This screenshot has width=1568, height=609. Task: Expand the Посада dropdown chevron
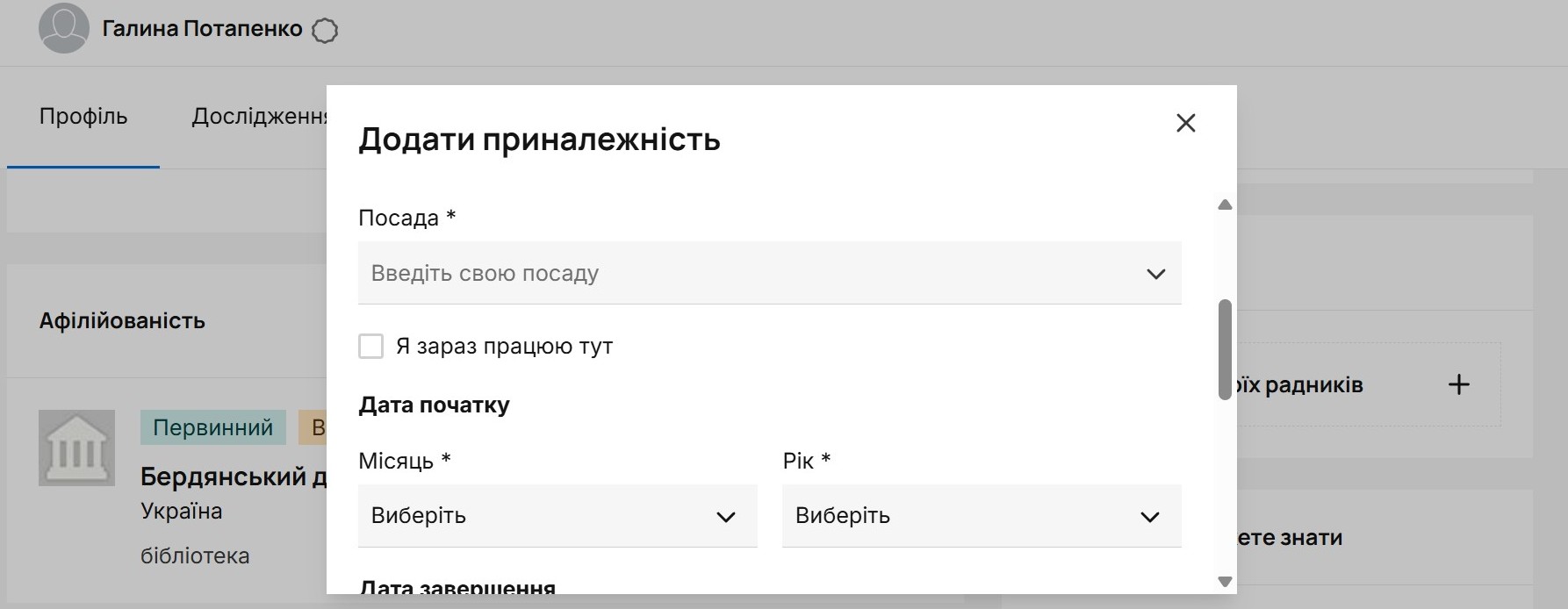1155,274
